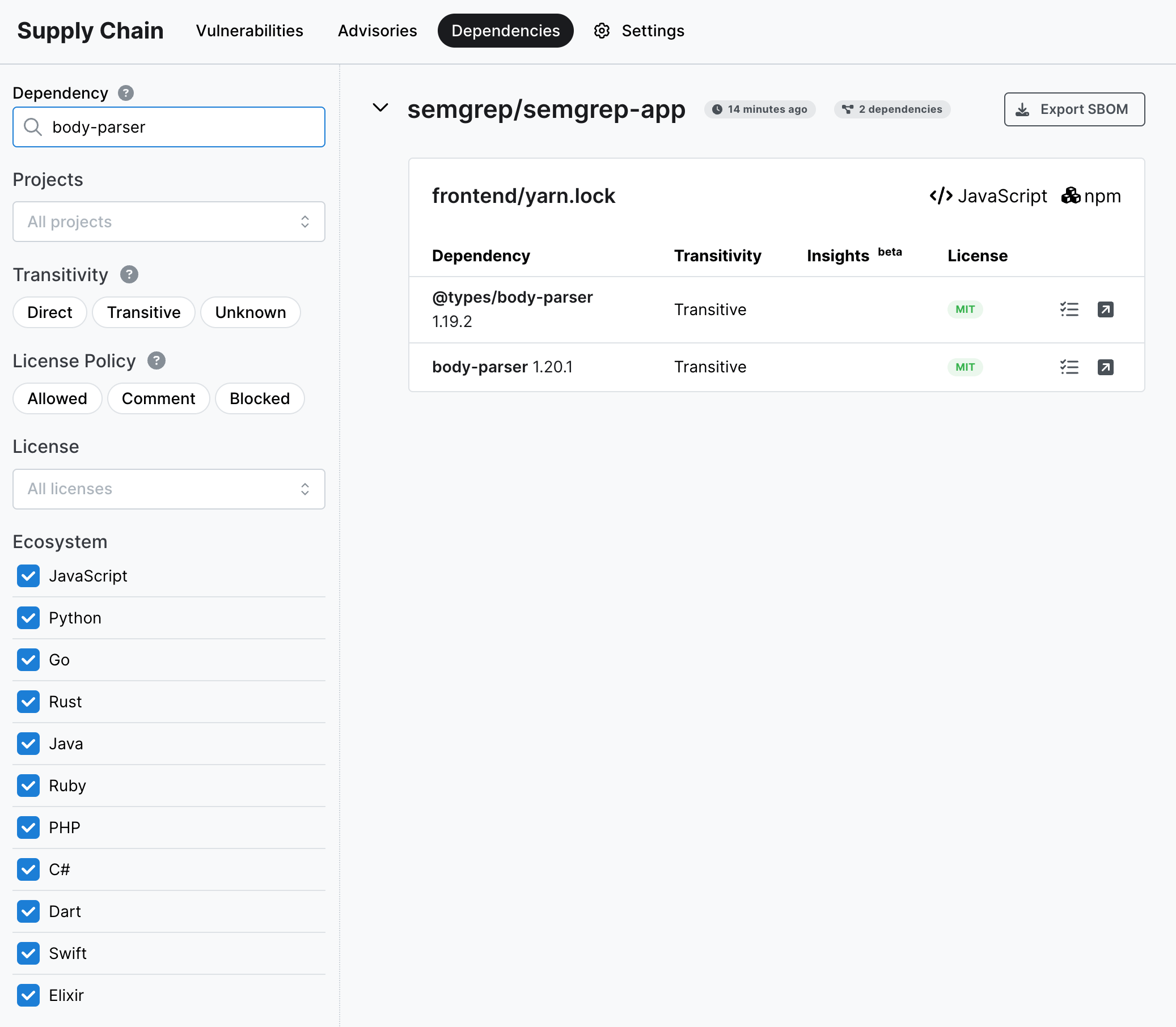
Task: Click the checklist icon for @types/body-parser
Action: (1069, 309)
